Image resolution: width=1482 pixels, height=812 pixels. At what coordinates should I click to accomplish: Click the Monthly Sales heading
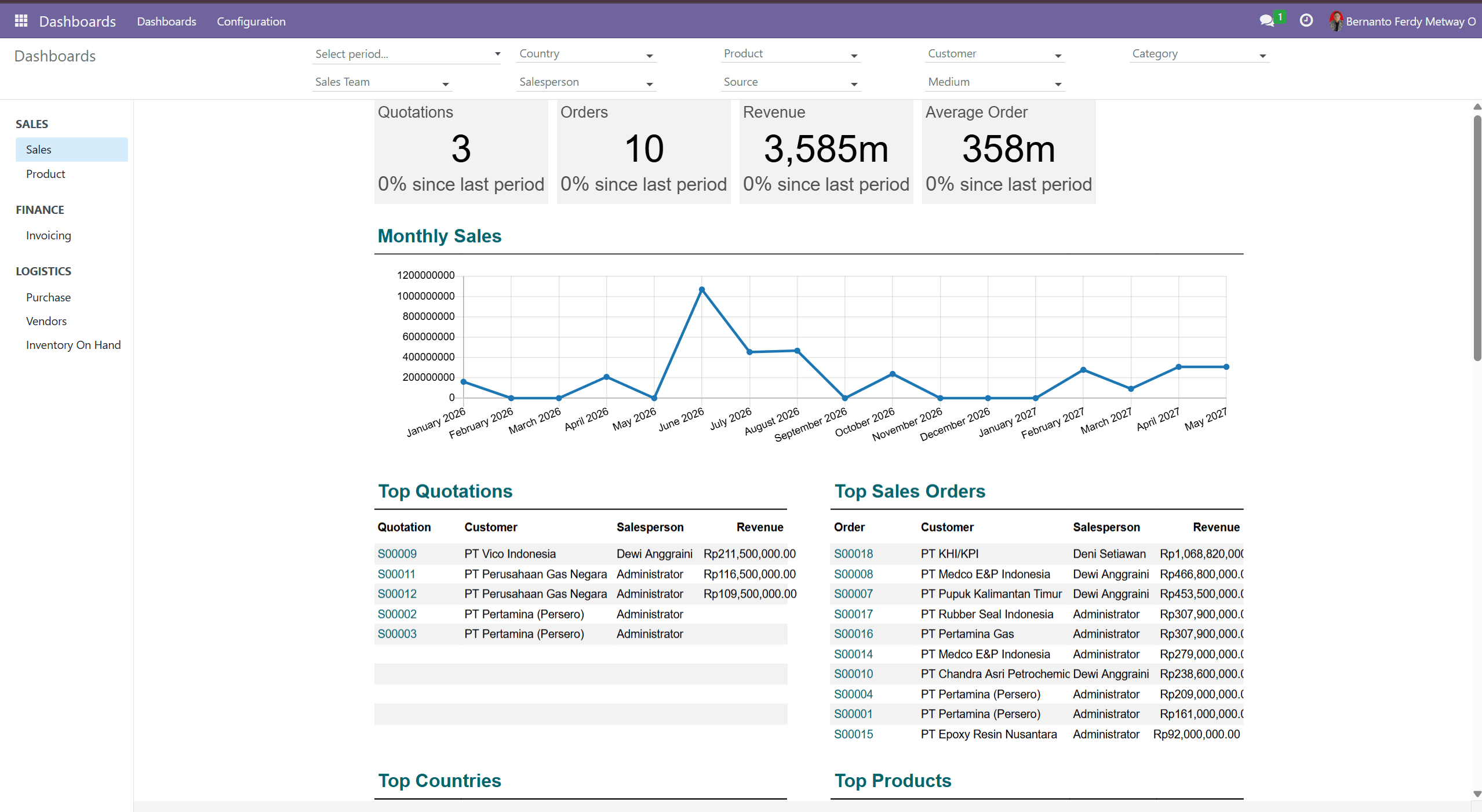coord(440,236)
